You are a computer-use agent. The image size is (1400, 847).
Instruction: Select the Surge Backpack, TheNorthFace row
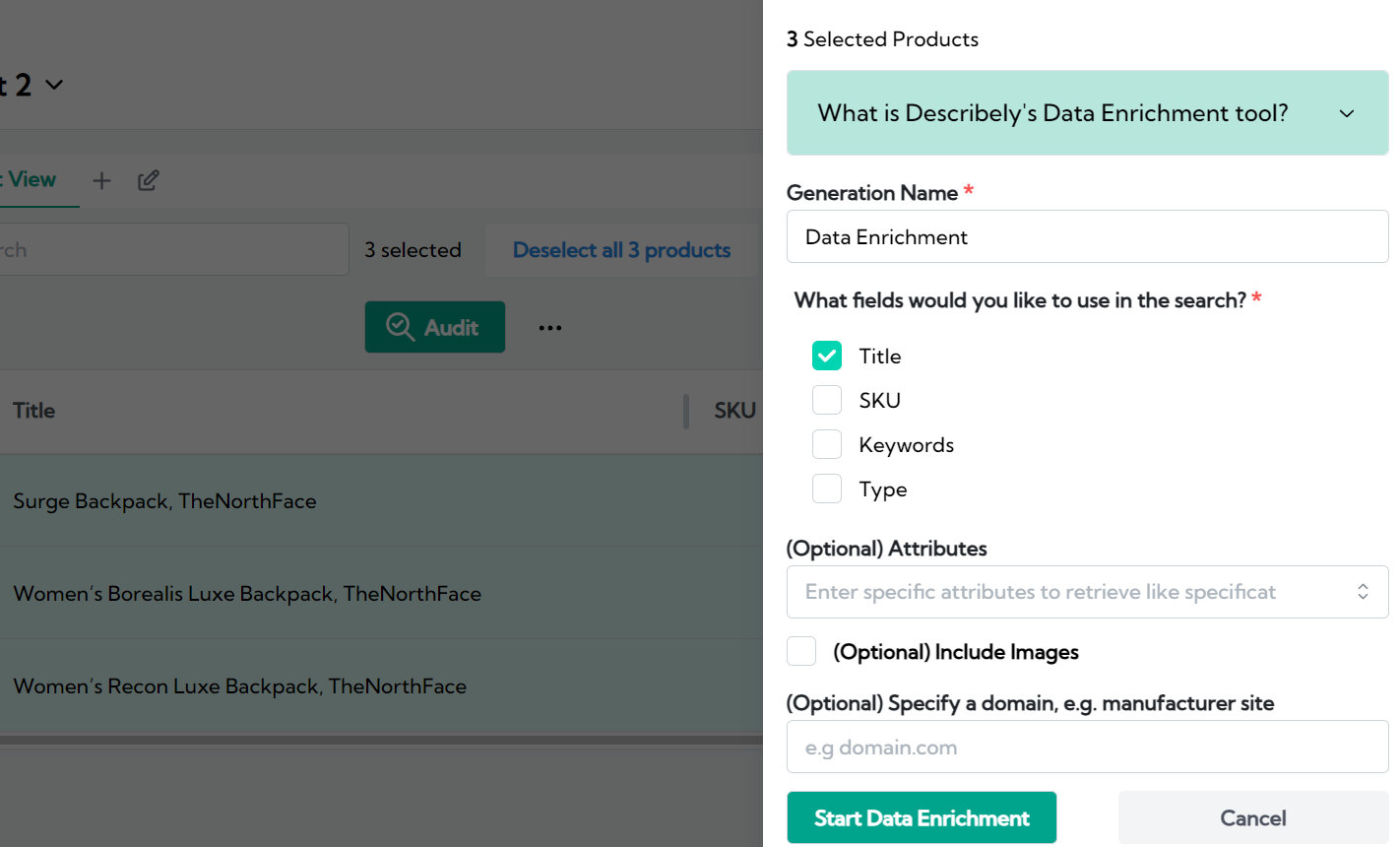[x=381, y=500]
